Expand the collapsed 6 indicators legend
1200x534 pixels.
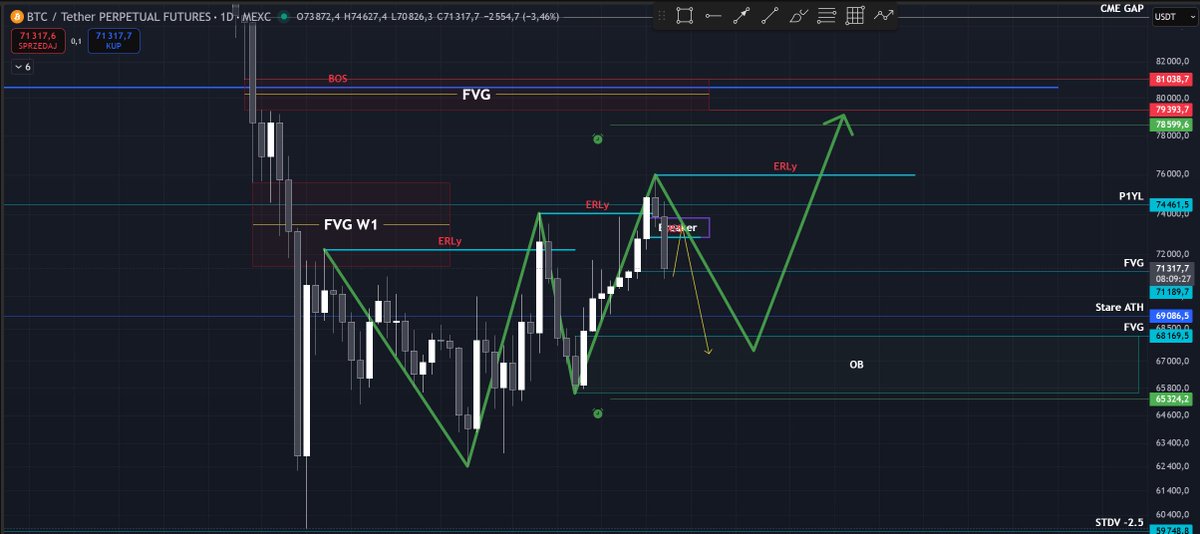pyautogui.click(x=22, y=66)
